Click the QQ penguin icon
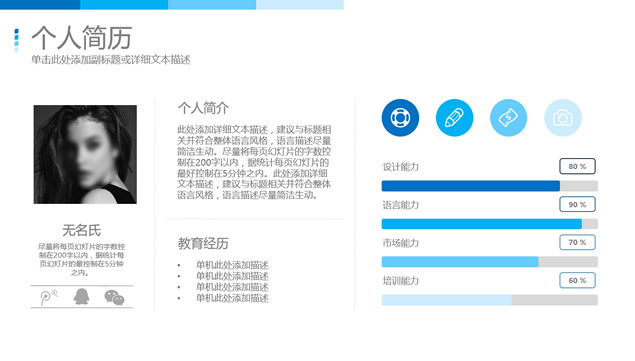635x361 pixels. click(x=81, y=297)
